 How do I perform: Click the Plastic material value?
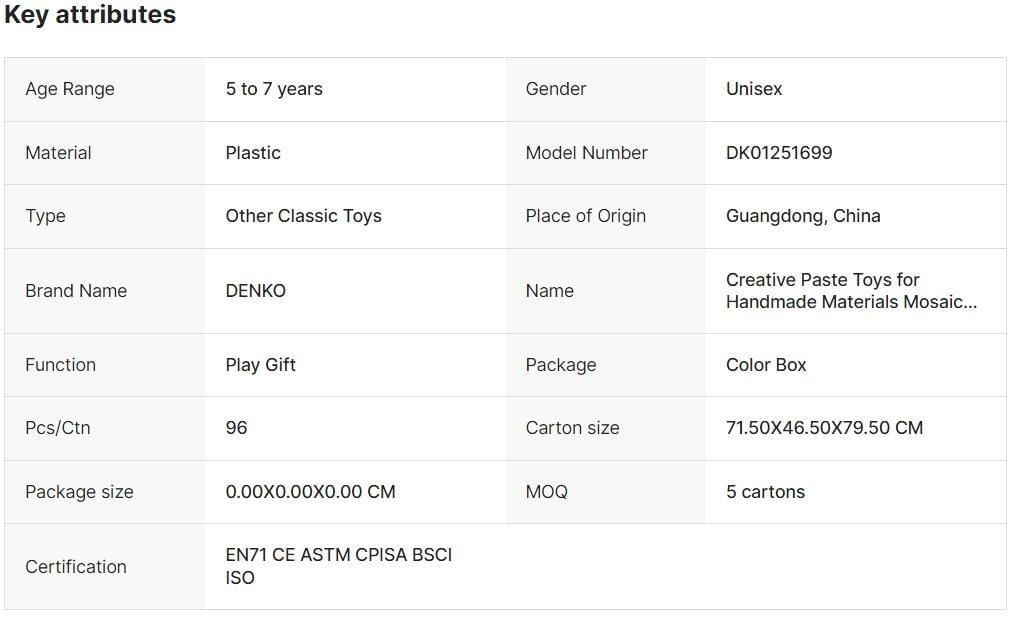[x=253, y=153]
